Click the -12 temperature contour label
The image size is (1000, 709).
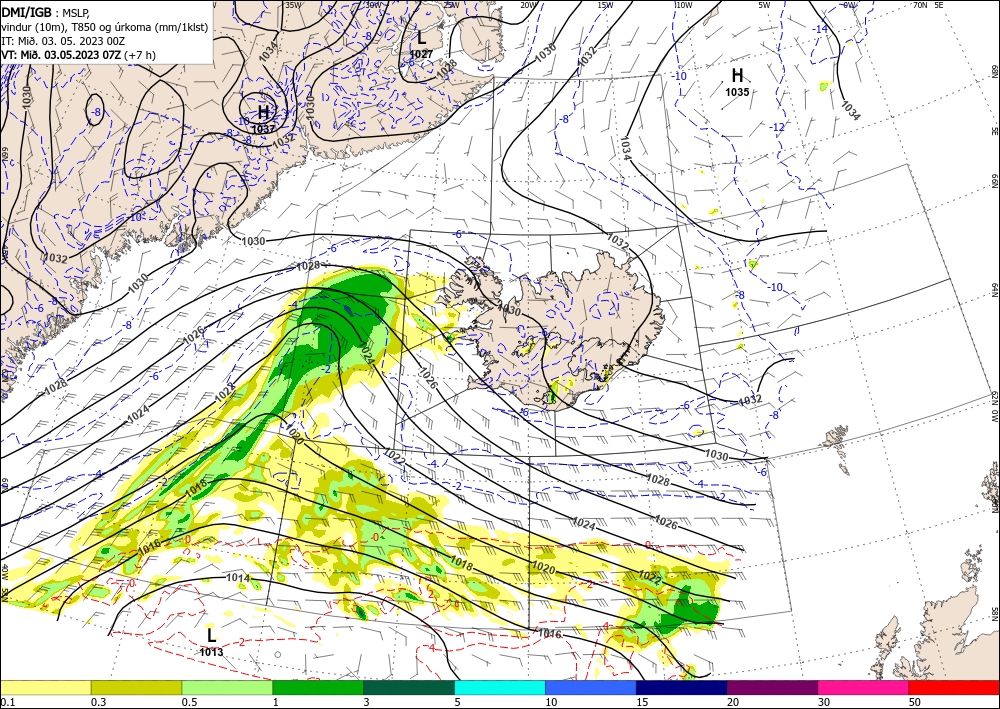[x=777, y=128]
